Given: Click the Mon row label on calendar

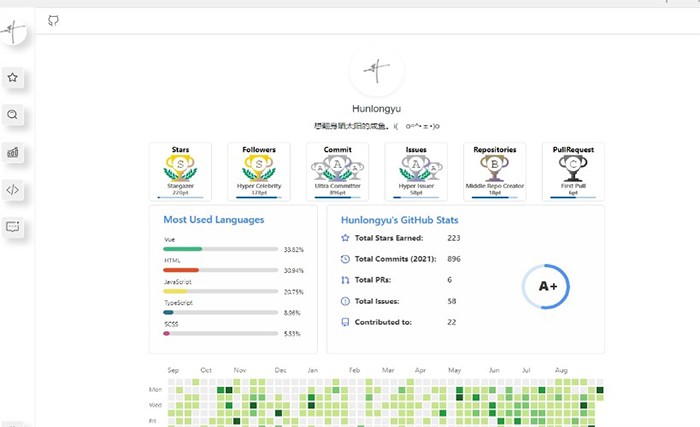Looking at the screenshot, I should [155, 389].
